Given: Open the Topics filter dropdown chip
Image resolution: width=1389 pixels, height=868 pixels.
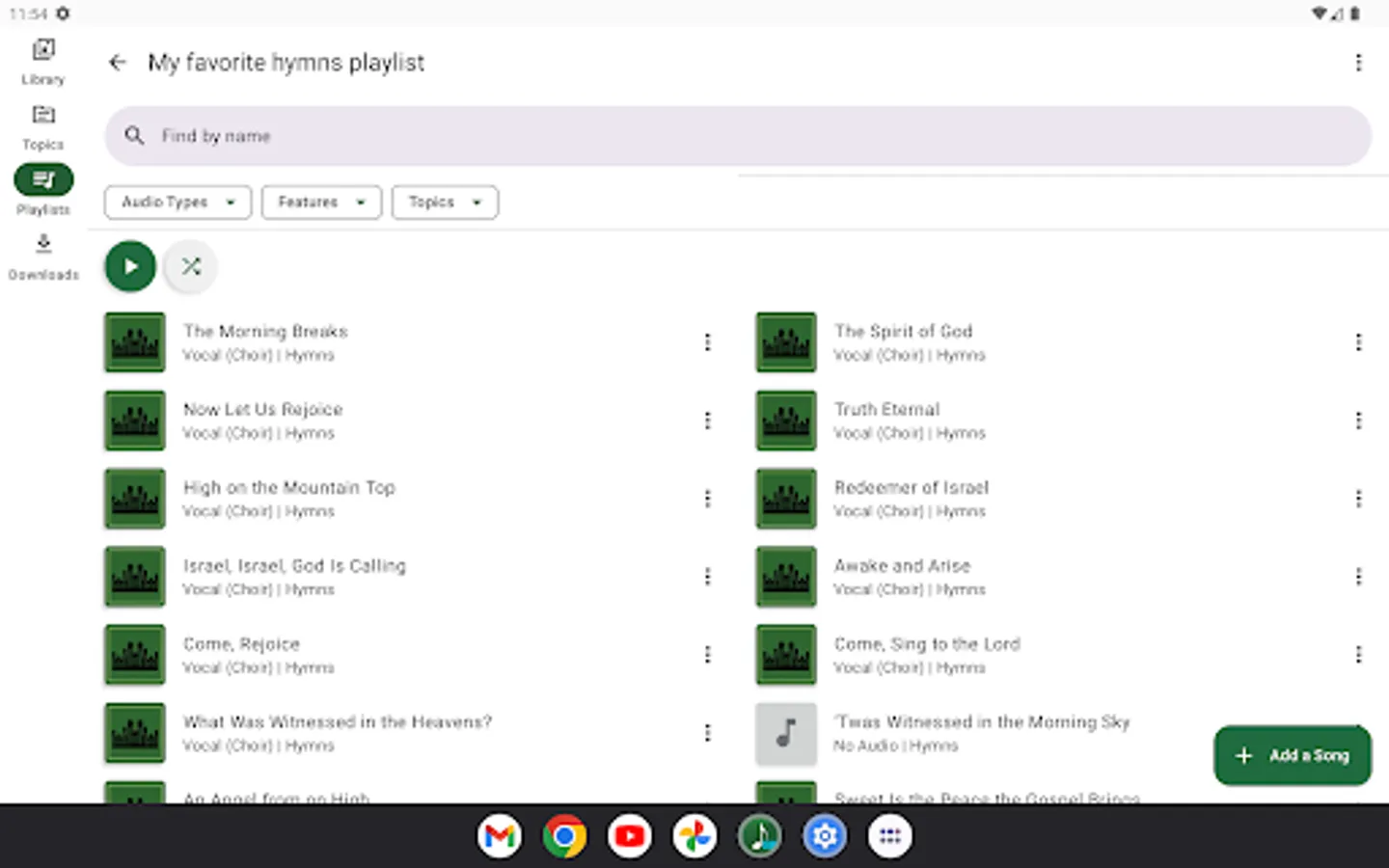Looking at the screenshot, I should coord(444,203).
